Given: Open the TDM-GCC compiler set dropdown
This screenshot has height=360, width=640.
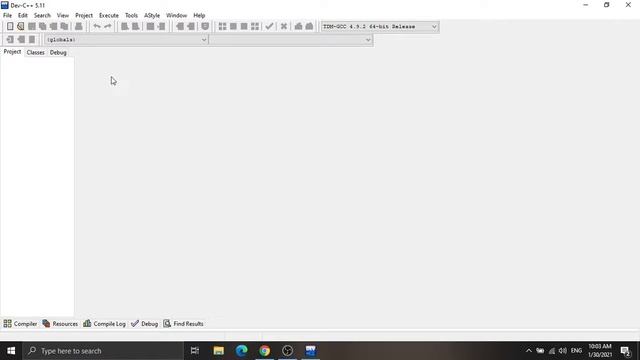Looking at the screenshot, I should click(x=380, y=27).
